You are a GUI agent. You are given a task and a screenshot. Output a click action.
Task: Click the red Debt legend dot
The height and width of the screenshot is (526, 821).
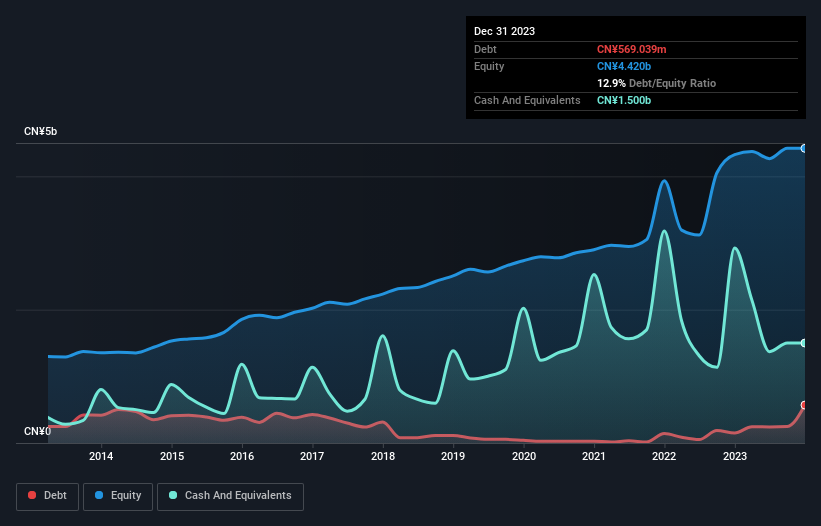click(32, 495)
